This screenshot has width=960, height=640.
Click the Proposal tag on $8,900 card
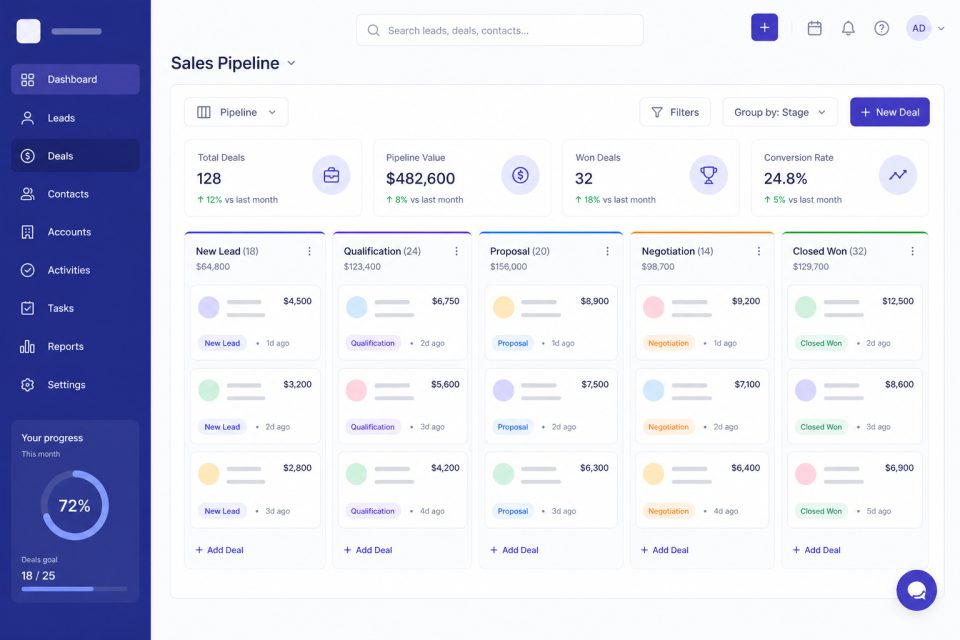[512, 344]
